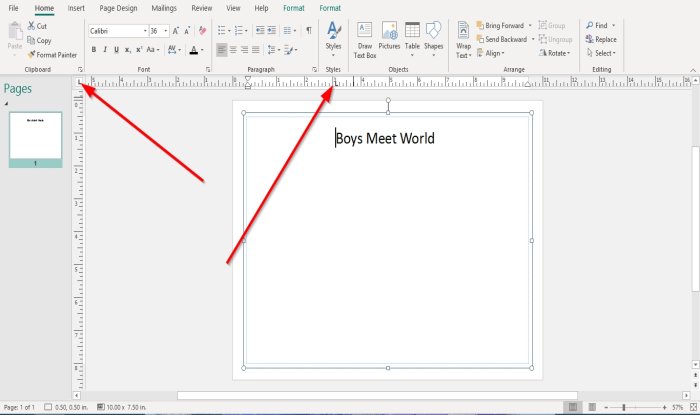Open the Shapes gallery
700x415 pixels.
point(433,37)
